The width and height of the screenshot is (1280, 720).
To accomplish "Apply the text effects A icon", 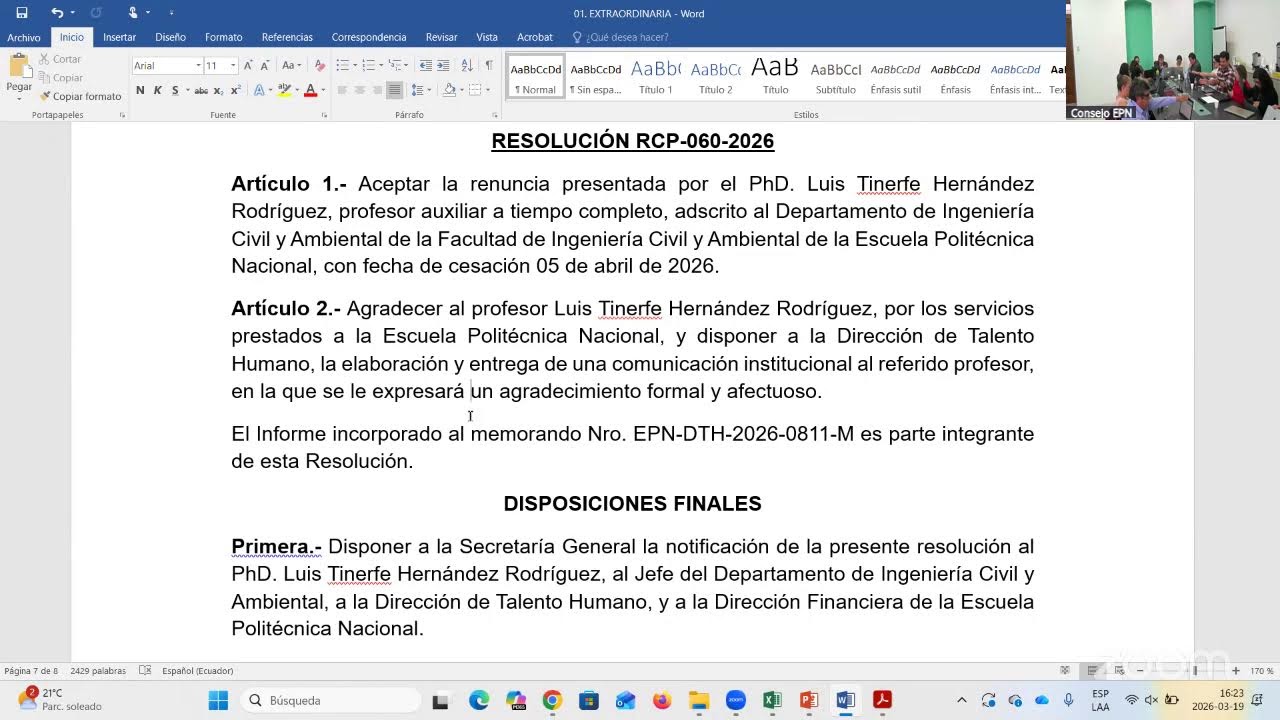I will pyautogui.click(x=259, y=90).
